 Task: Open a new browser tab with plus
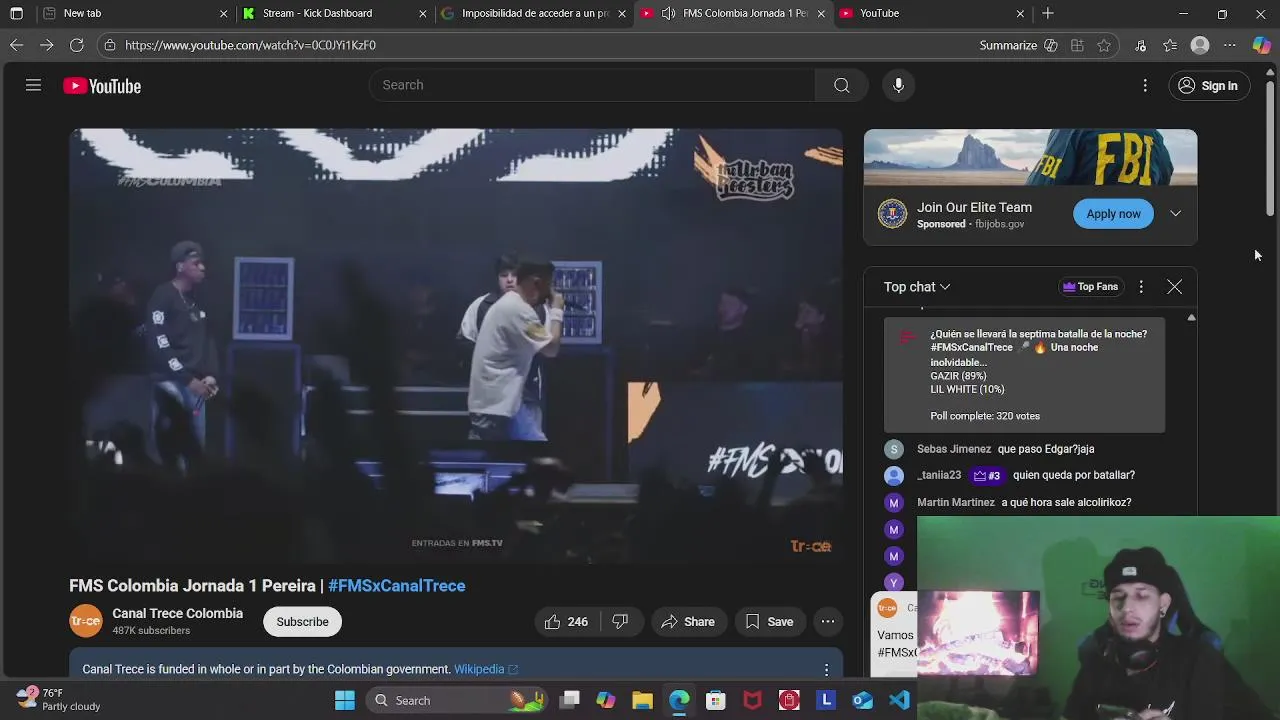[1048, 13]
